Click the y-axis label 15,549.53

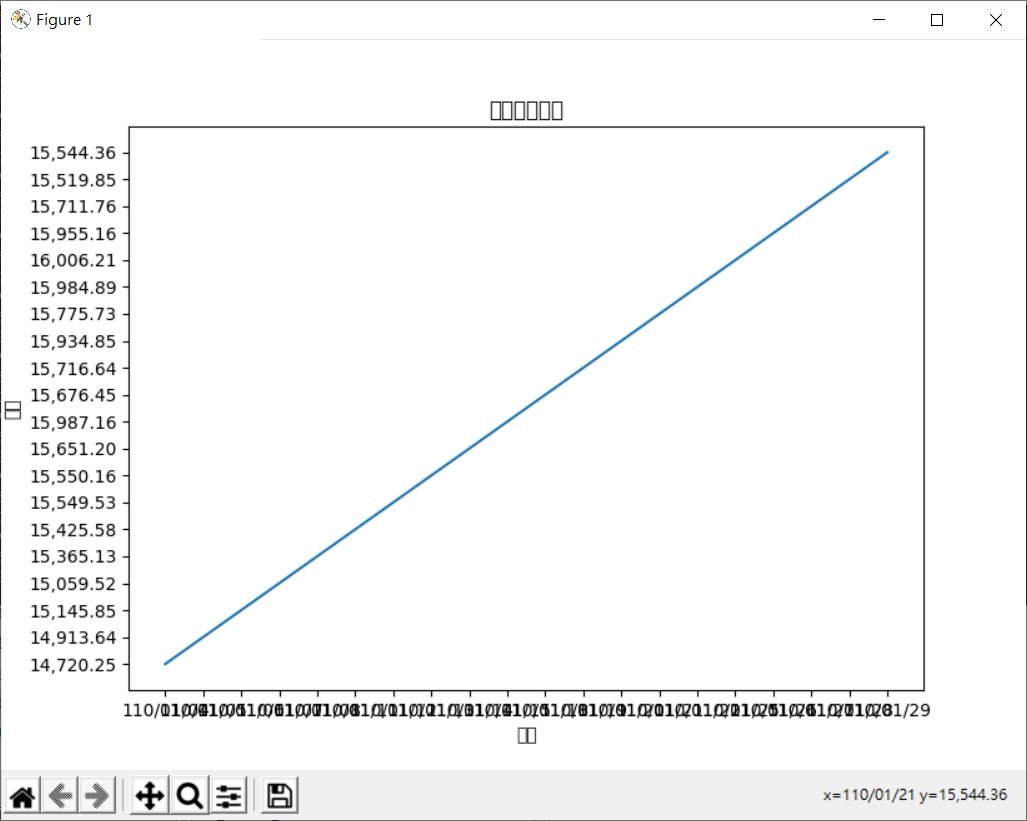point(73,503)
